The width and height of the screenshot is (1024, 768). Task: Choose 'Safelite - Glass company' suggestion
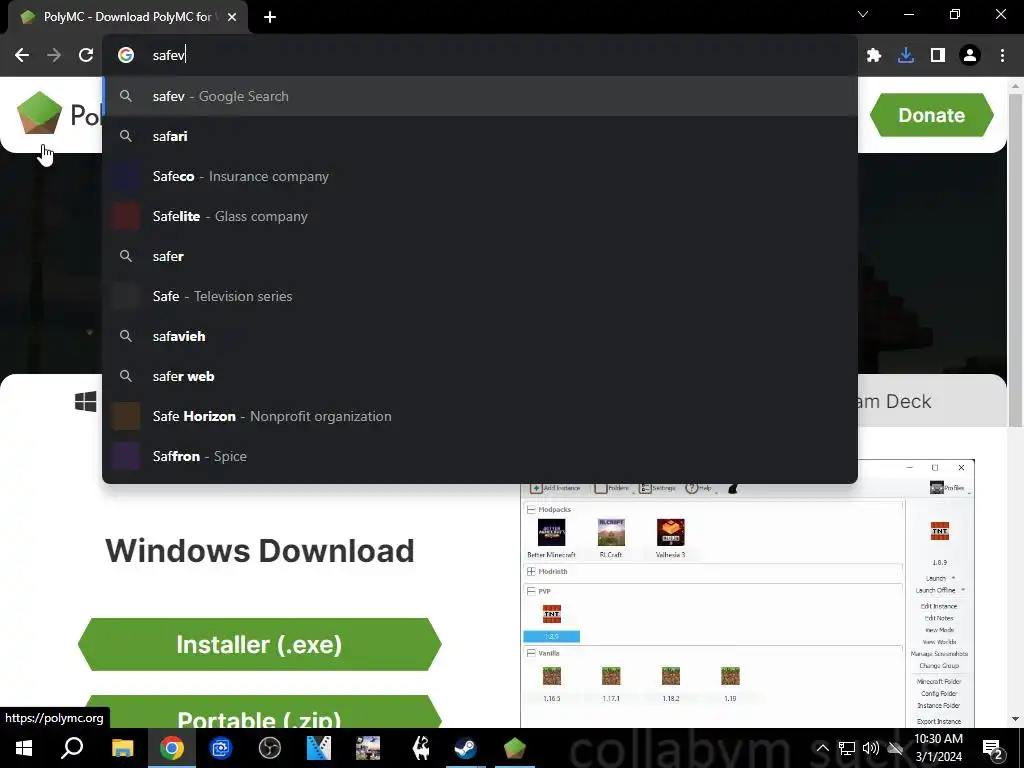[480, 216]
